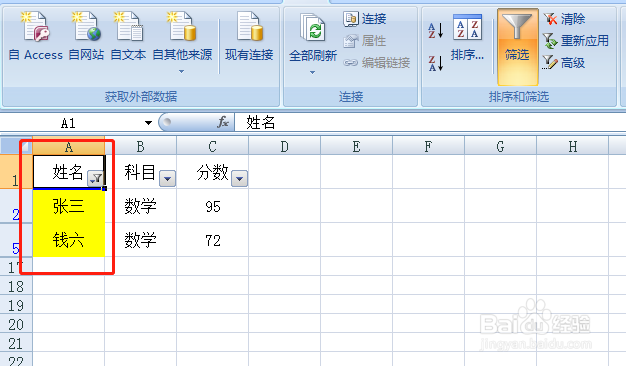Click formula bar containing 姓名
This screenshot has width=626, height=366.
[x=430, y=123]
